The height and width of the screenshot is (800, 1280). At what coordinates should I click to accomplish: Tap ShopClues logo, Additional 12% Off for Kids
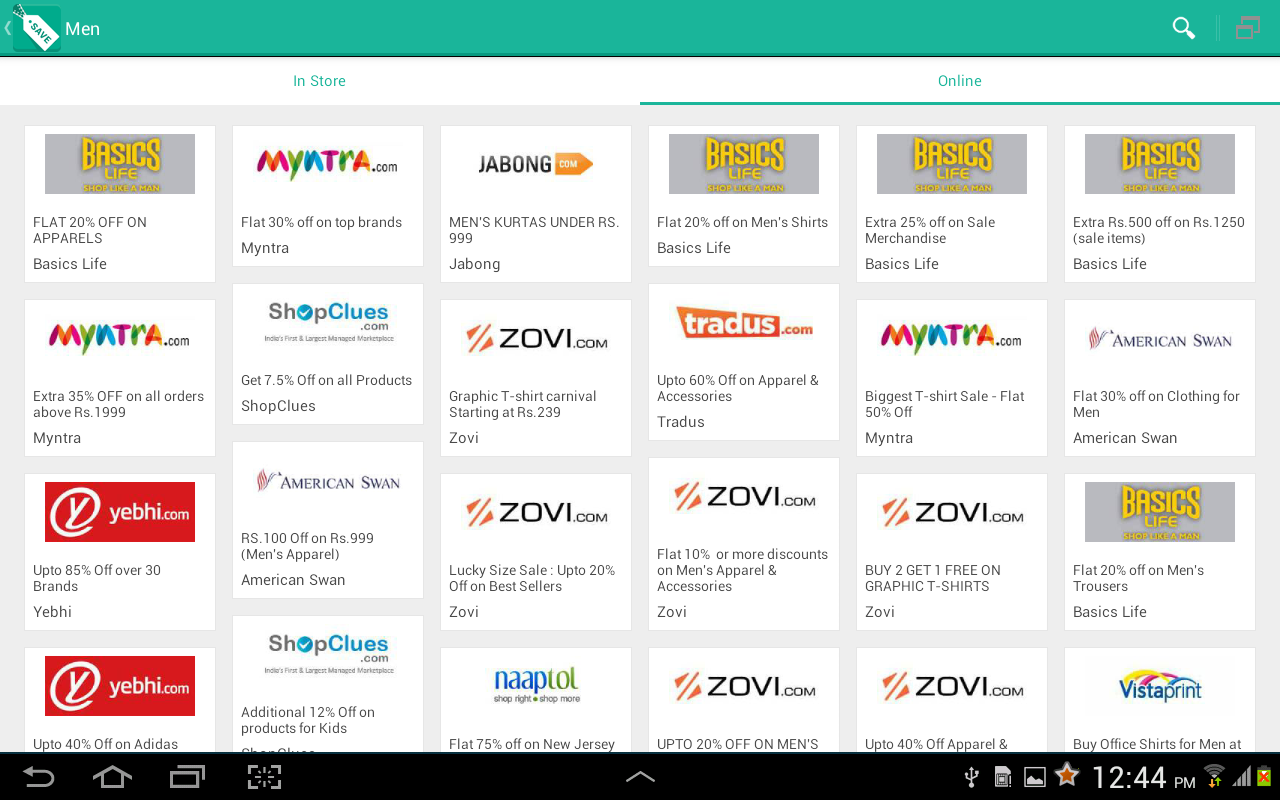pyautogui.click(x=328, y=654)
